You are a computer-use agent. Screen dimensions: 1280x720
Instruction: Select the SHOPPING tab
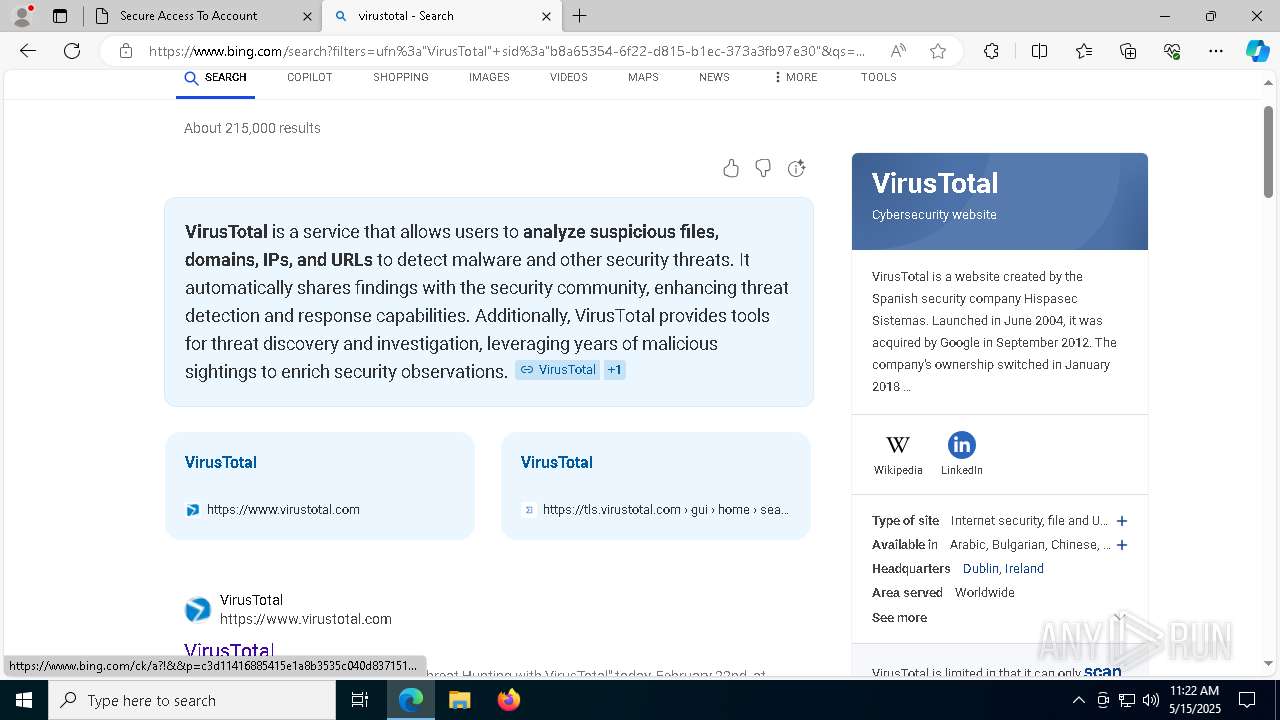401,77
